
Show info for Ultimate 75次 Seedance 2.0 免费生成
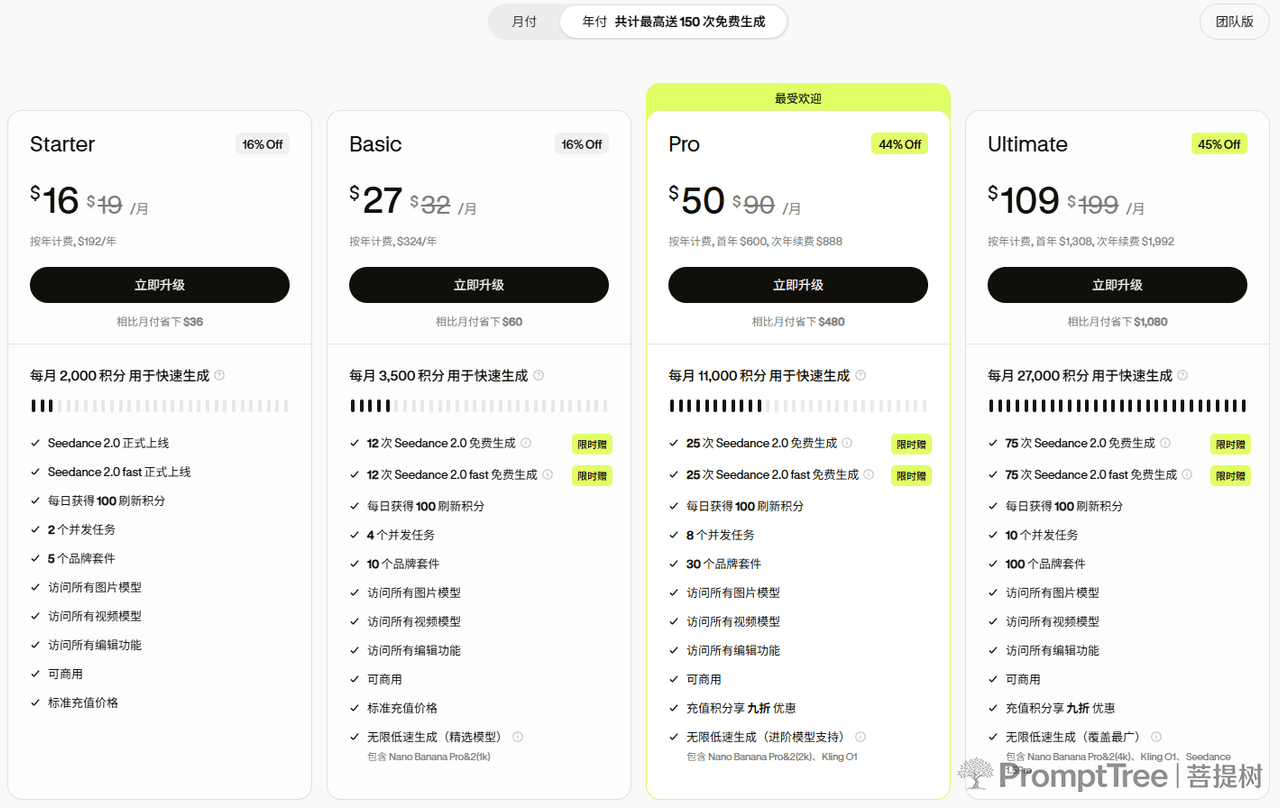coord(1165,443)
